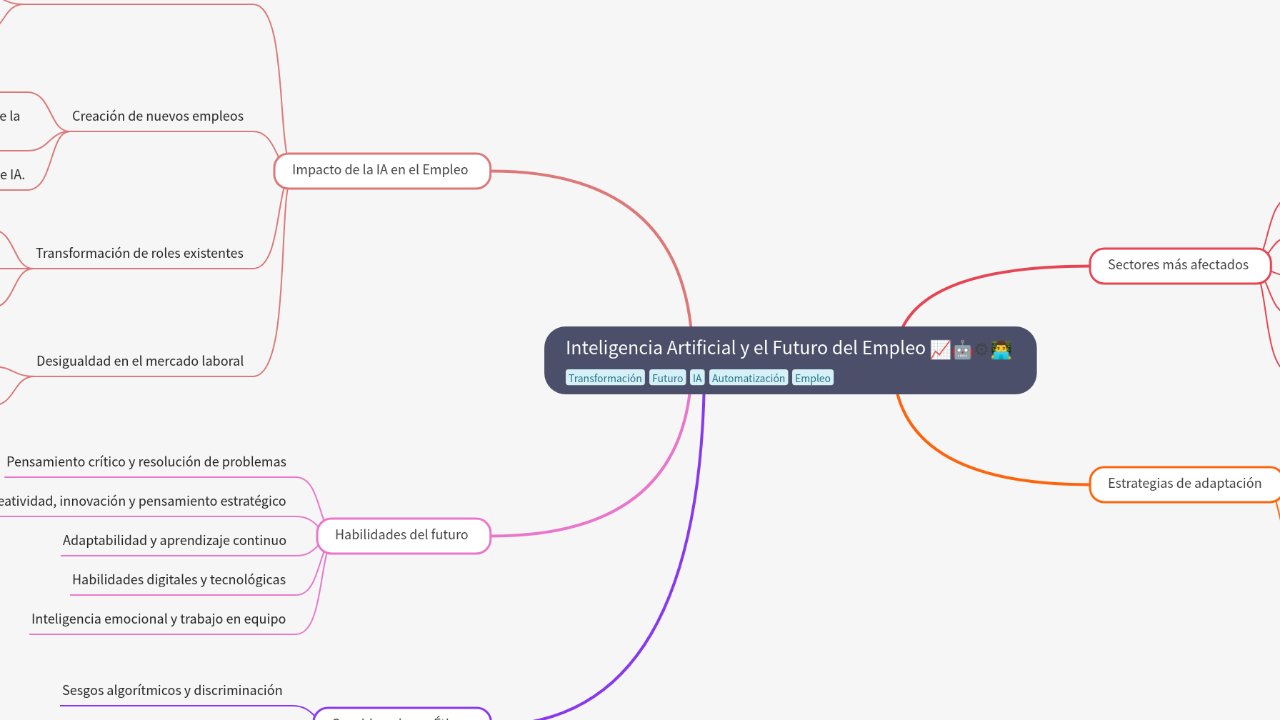Select 'Adaptabilidad y aprendizaje continuo' item
Image resolution: width=1280 pixels, height=720 pixels.
(174, 541)
